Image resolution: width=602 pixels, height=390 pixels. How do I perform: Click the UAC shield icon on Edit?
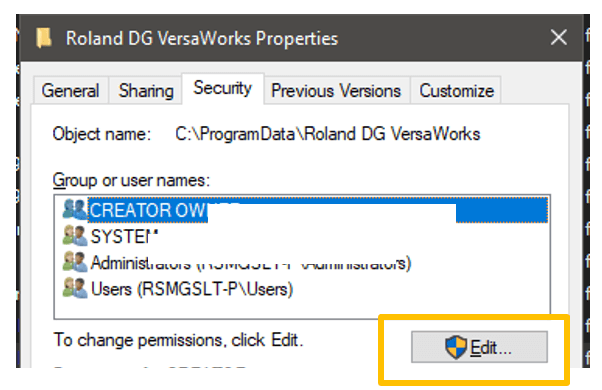[x=456, y=347]
